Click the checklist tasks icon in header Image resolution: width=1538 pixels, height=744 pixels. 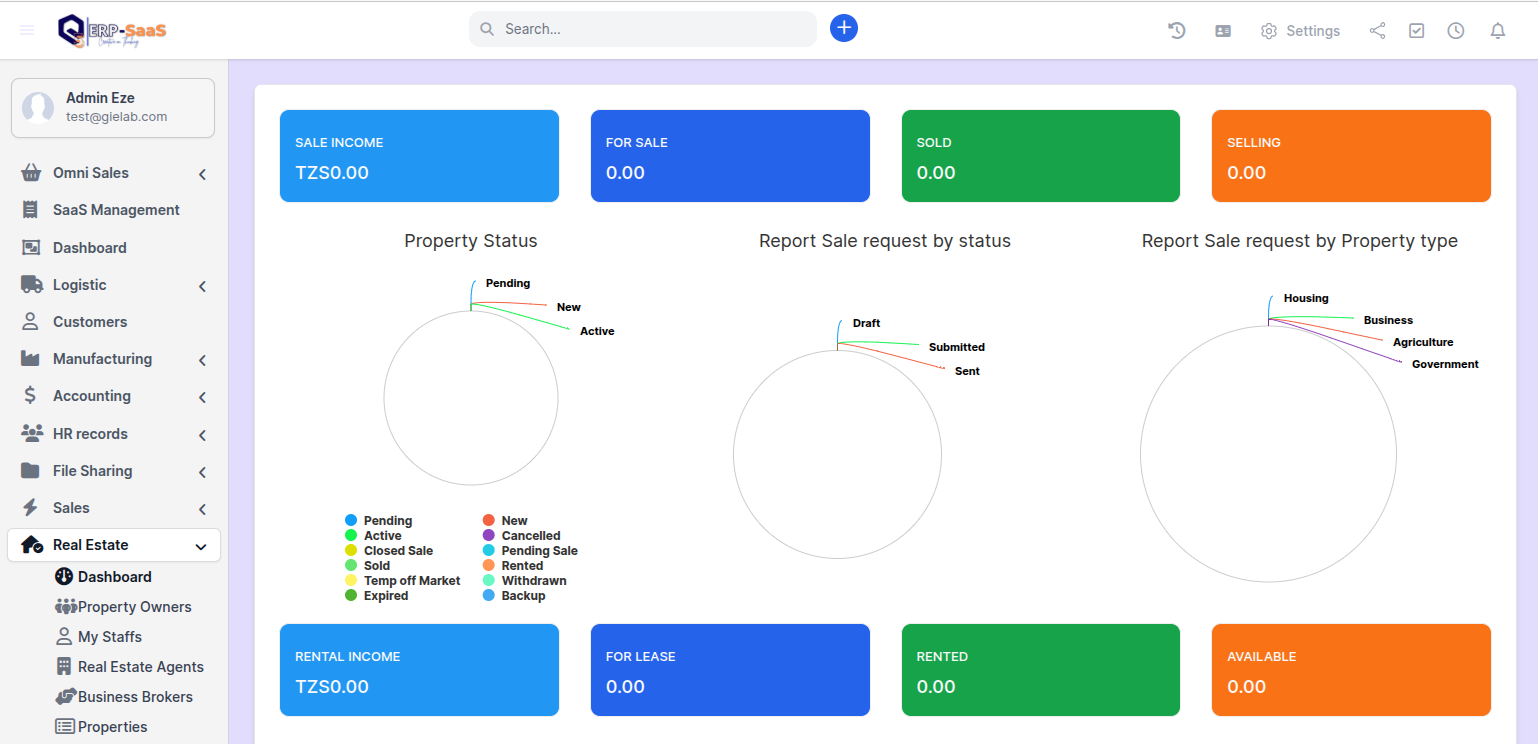[1416, 31]
